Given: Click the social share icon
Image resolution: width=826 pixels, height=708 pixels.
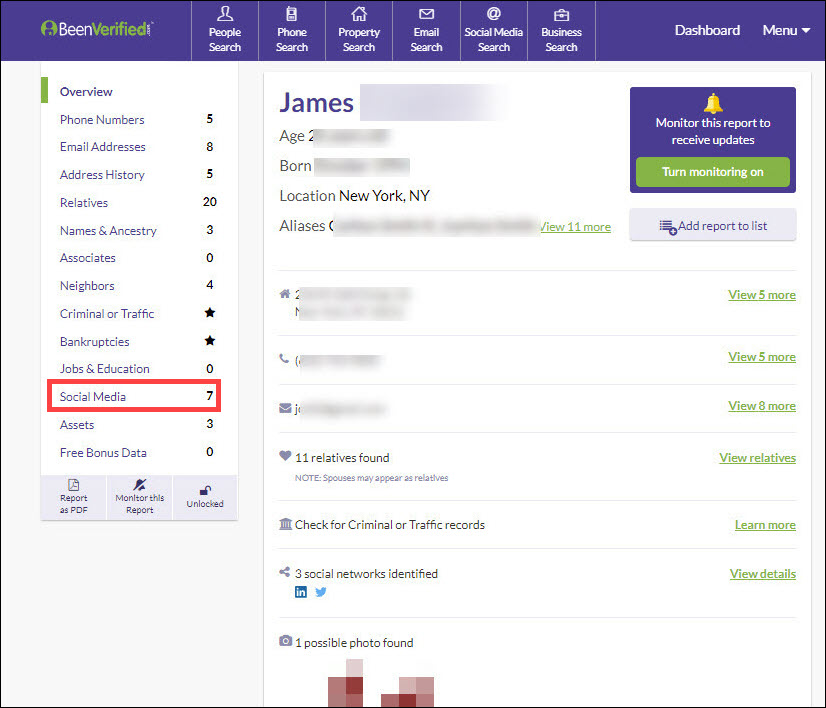Looking at the screenshot, I should click(285, 572).
